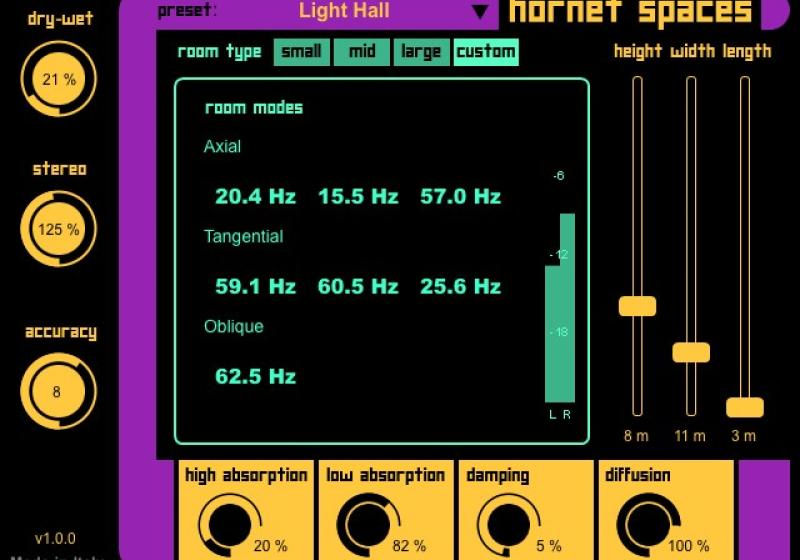Click the 100 % diffusion value
800x560 pixels.
[689, 546]
